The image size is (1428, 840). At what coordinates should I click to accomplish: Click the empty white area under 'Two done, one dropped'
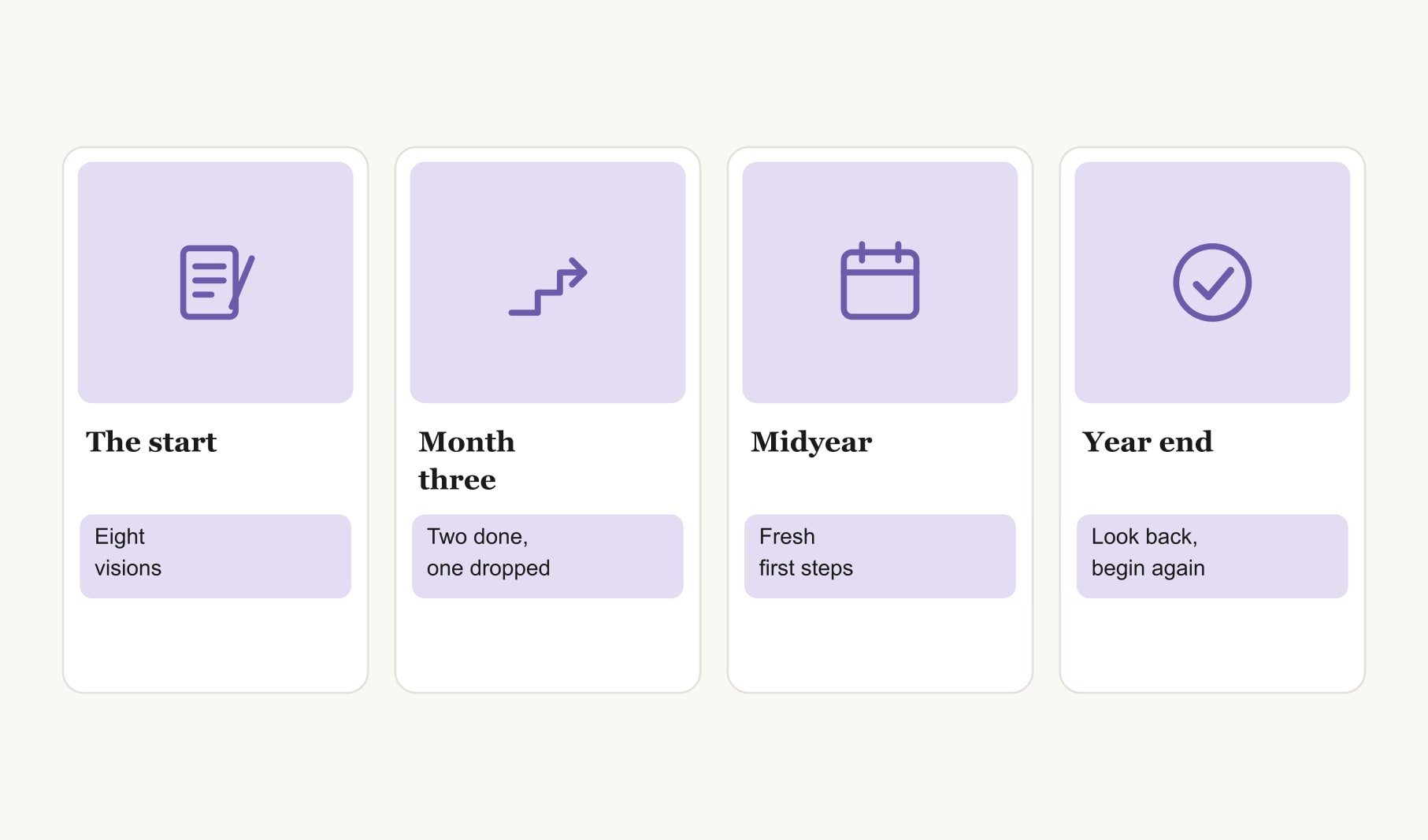pyautogui.click(x=547, y=644)
